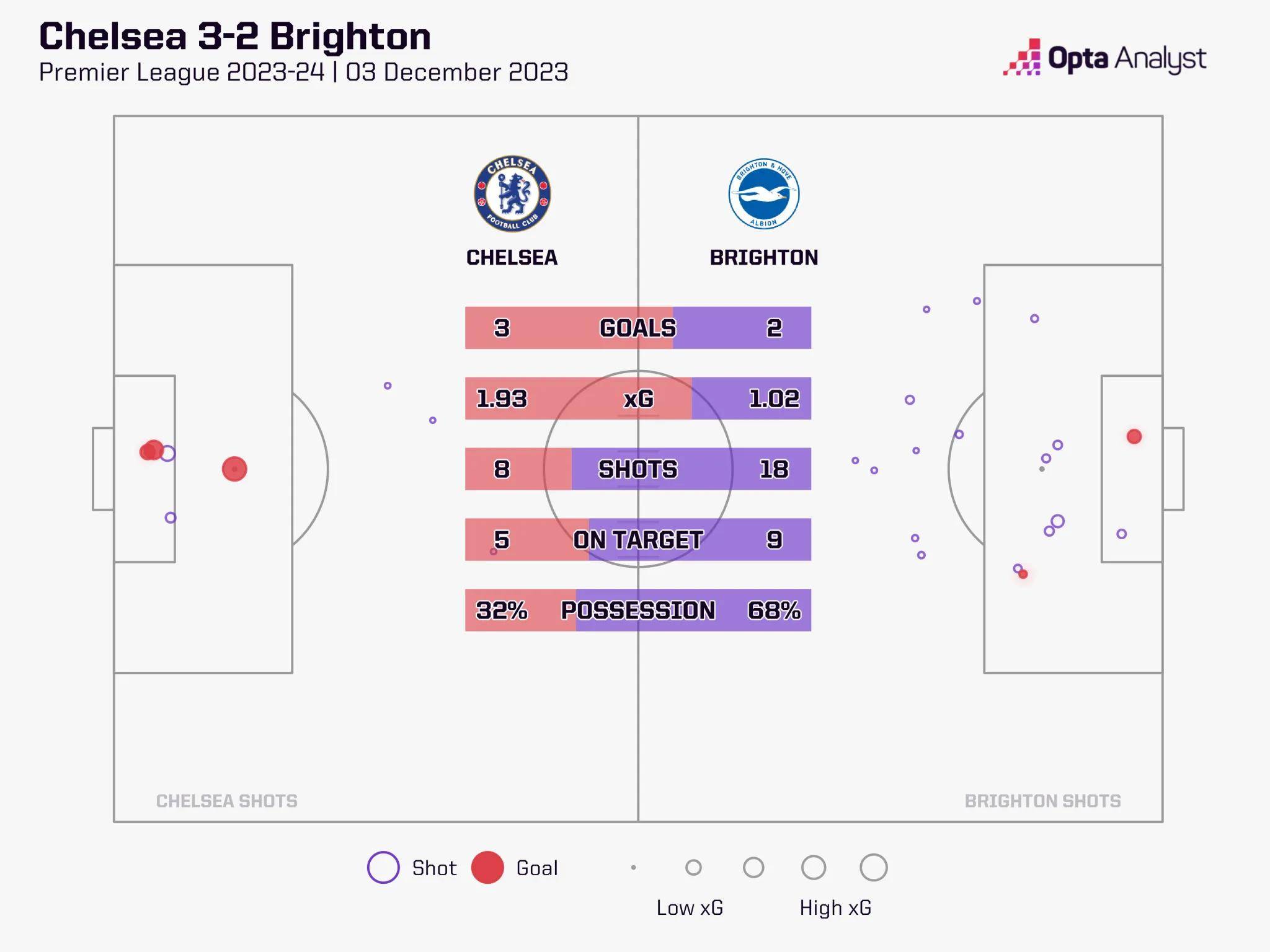Click the purple Shot legend circle
1270x952 pixels.
point(383,867)
